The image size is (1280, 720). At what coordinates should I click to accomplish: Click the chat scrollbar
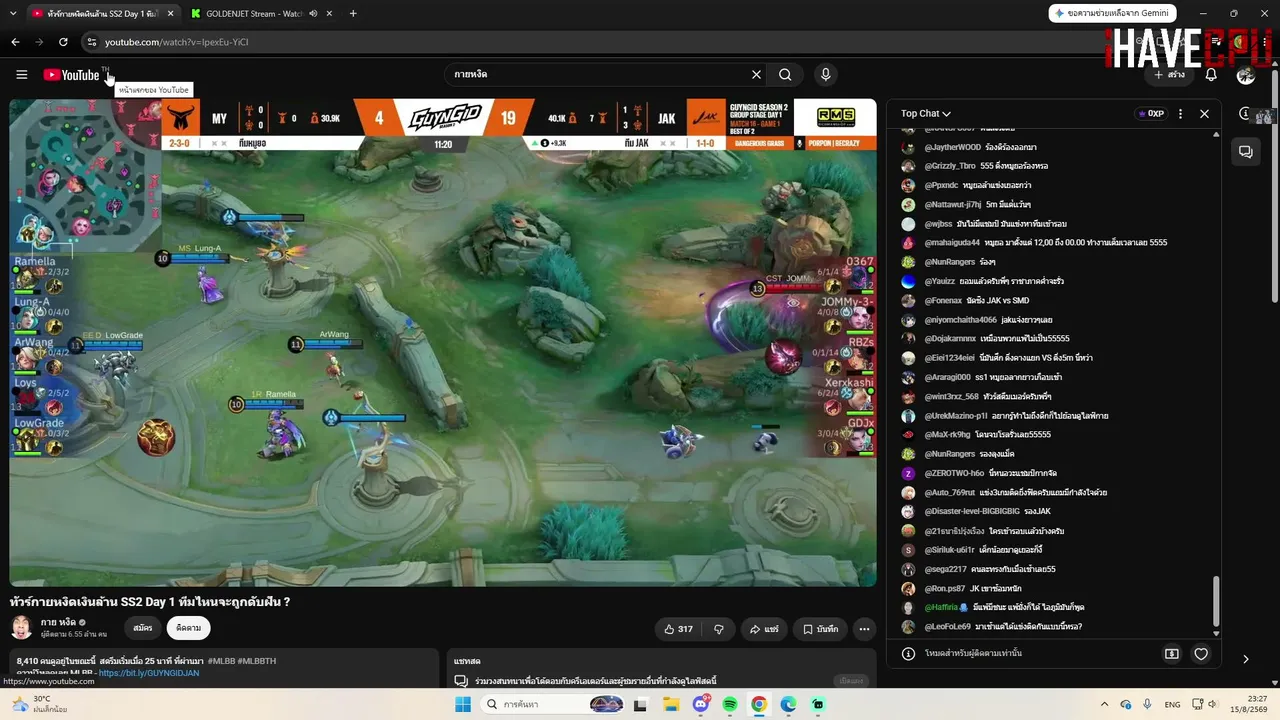point(1217,600)
